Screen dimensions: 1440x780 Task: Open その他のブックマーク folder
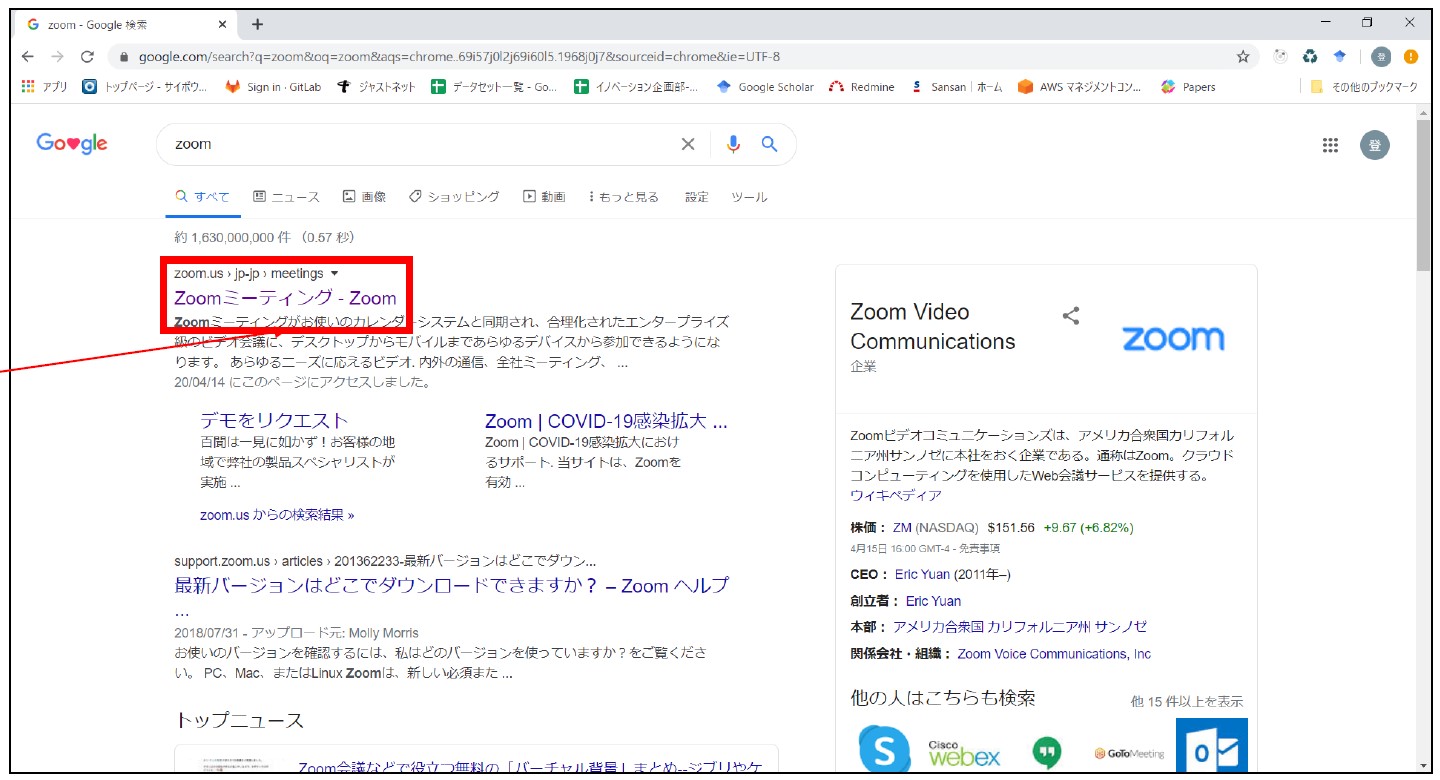click(1364, 87)
